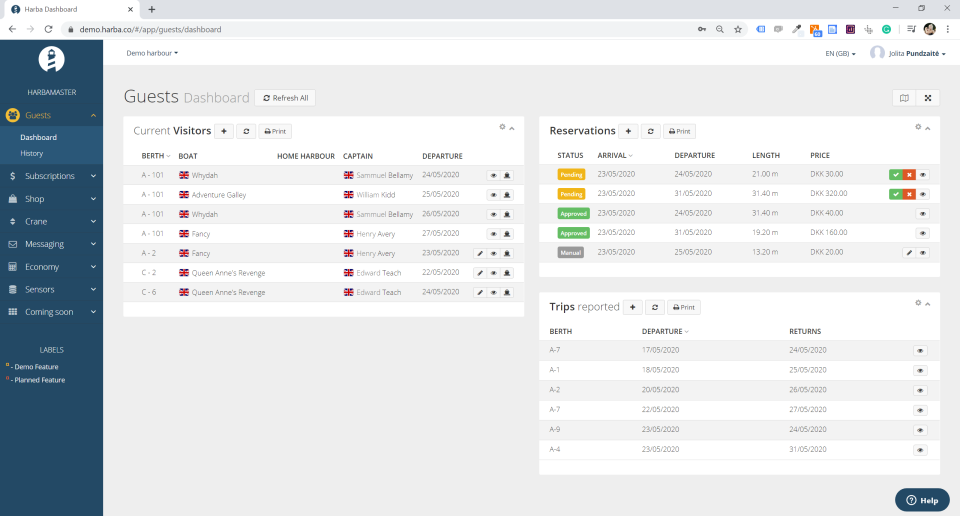The image size is (960, 516).
Task: Reload the page in browser
Action: click(48, 29)
